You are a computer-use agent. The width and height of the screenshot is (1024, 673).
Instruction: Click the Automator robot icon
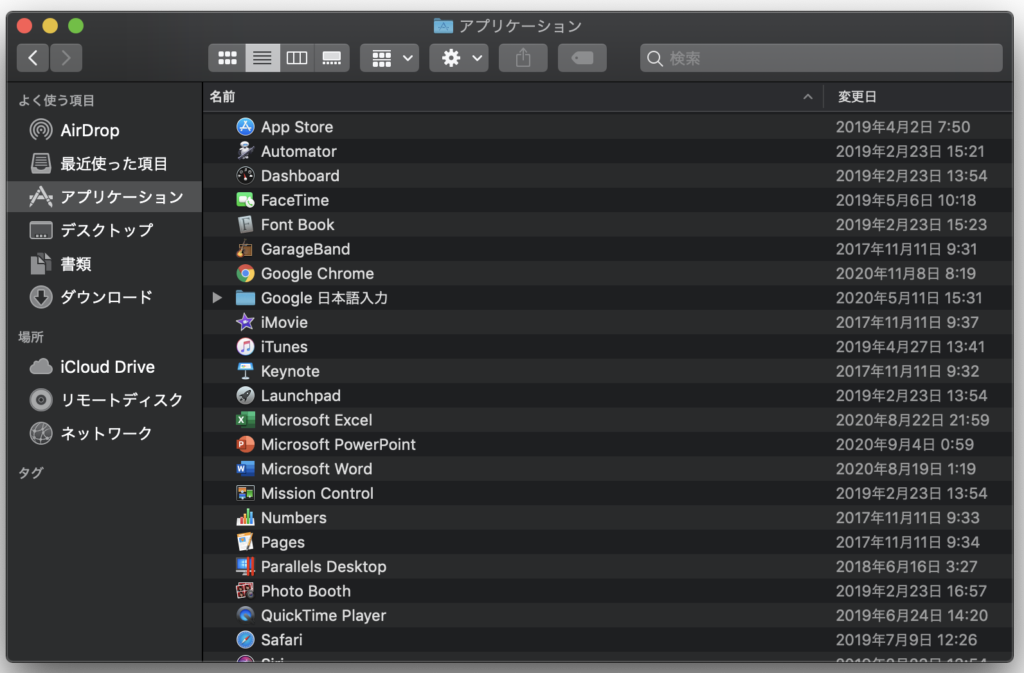click(245, 151)
